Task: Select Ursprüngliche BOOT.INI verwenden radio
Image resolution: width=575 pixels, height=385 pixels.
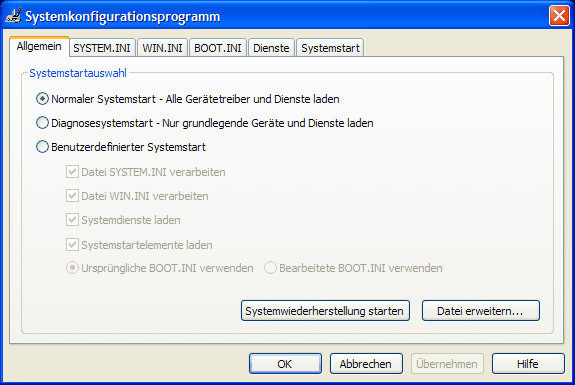Action: [72, 268]
